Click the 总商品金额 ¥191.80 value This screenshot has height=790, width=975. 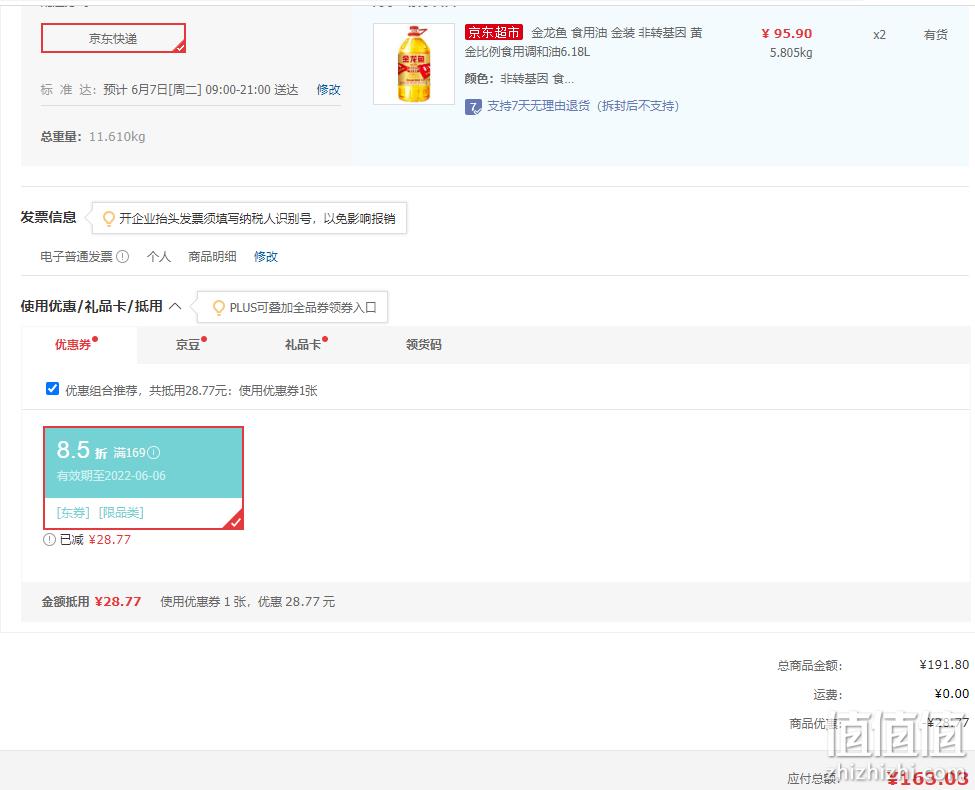(x=944, y=664)
